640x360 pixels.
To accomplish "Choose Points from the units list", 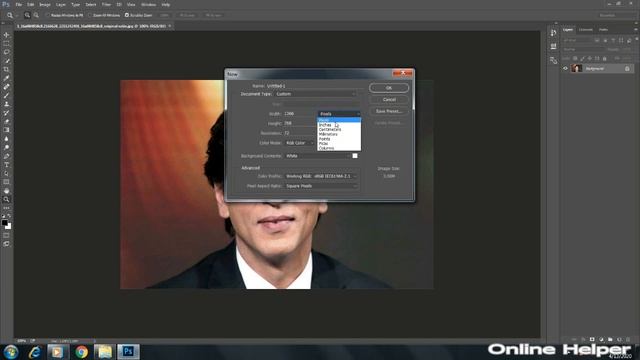I will [339, 139].
